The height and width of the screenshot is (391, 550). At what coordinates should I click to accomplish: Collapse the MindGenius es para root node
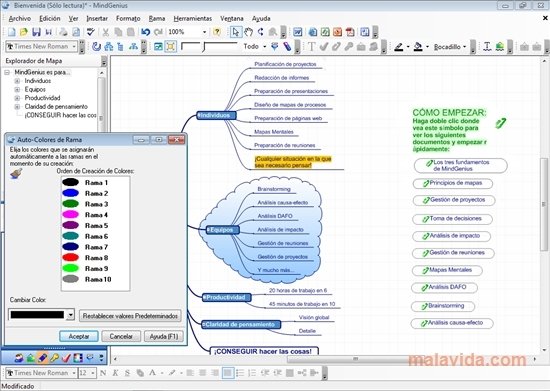click(x=7, y=72)
